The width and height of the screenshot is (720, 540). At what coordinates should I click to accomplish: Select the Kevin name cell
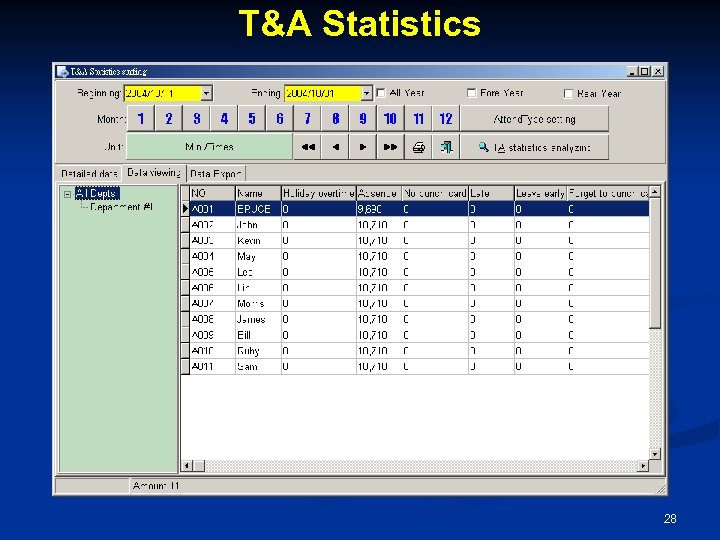coord(258,241)
